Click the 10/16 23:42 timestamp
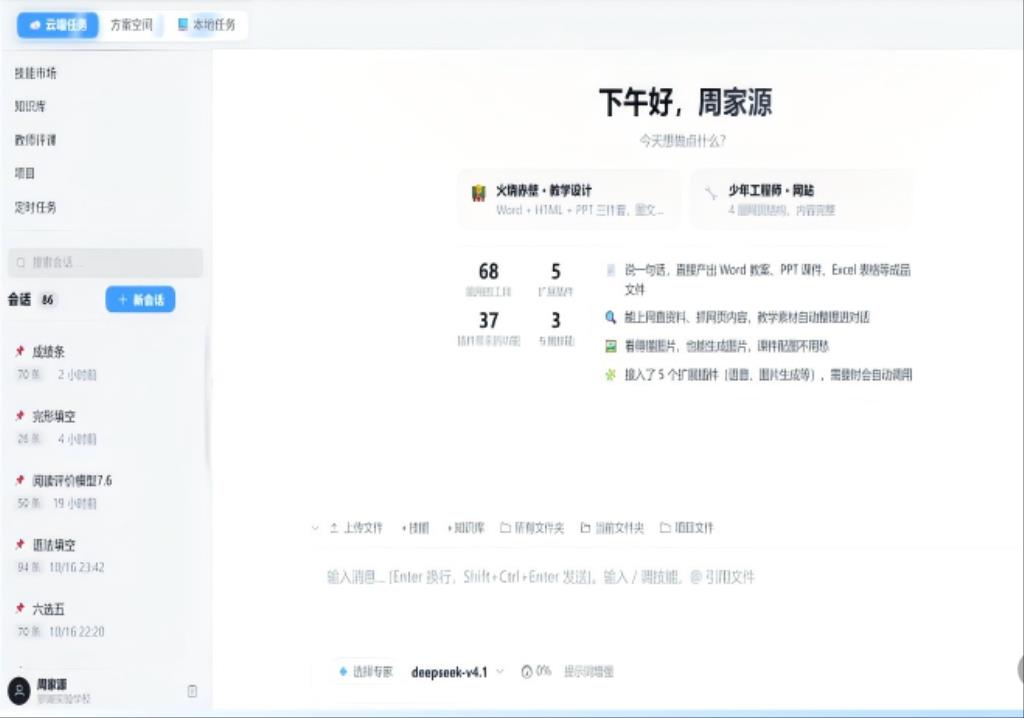 (x=76, y=567)
